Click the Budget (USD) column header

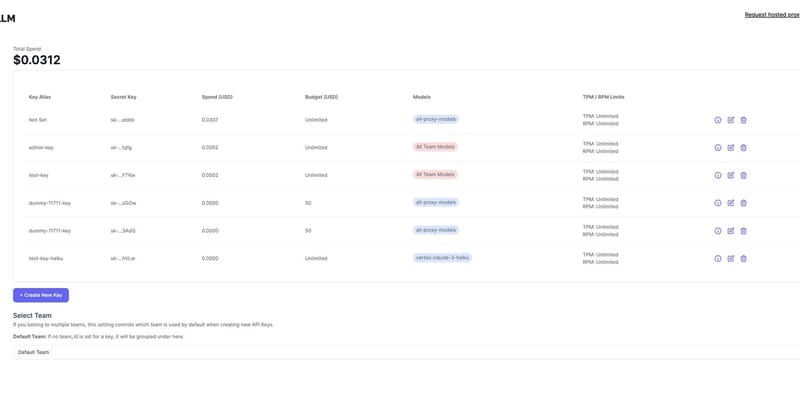point(321,97)
